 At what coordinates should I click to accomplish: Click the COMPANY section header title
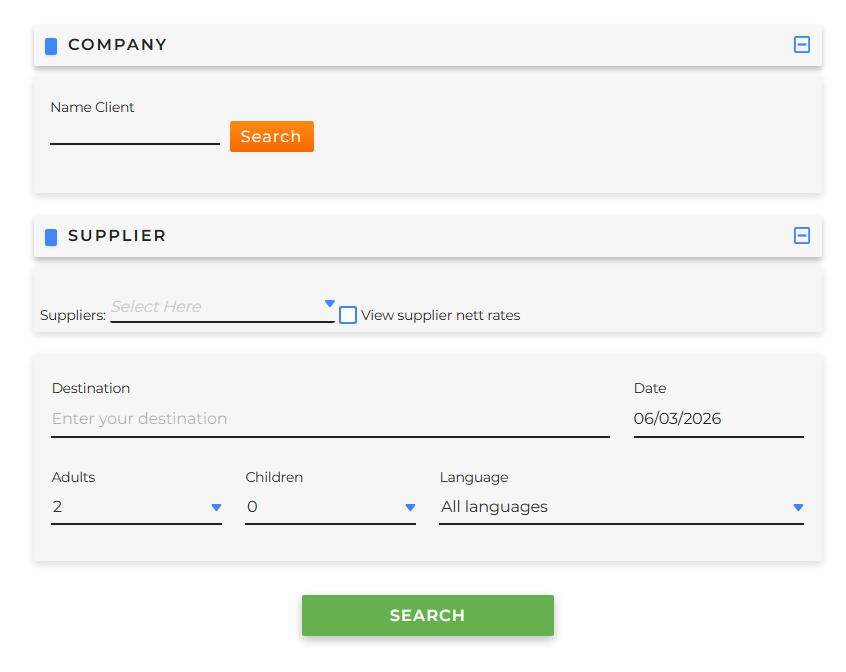(x=117, y=45)
